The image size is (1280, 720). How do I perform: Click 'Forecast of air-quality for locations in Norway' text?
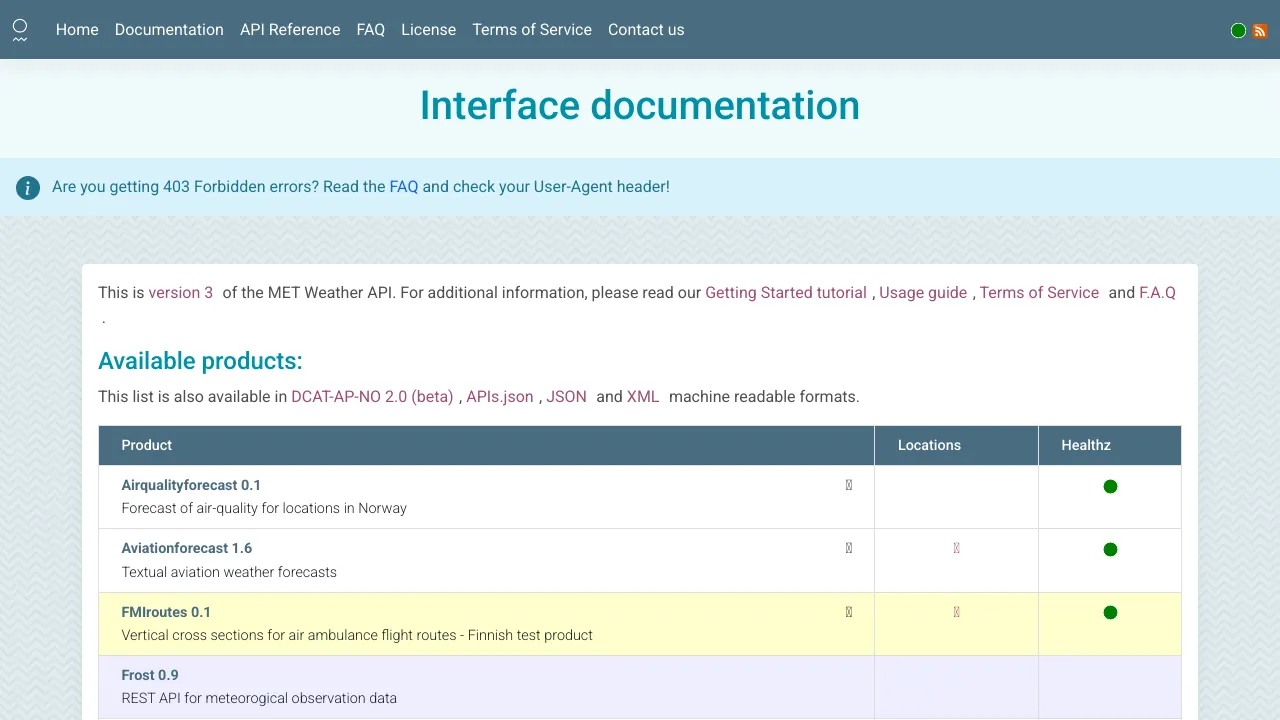tap(264, 508)
